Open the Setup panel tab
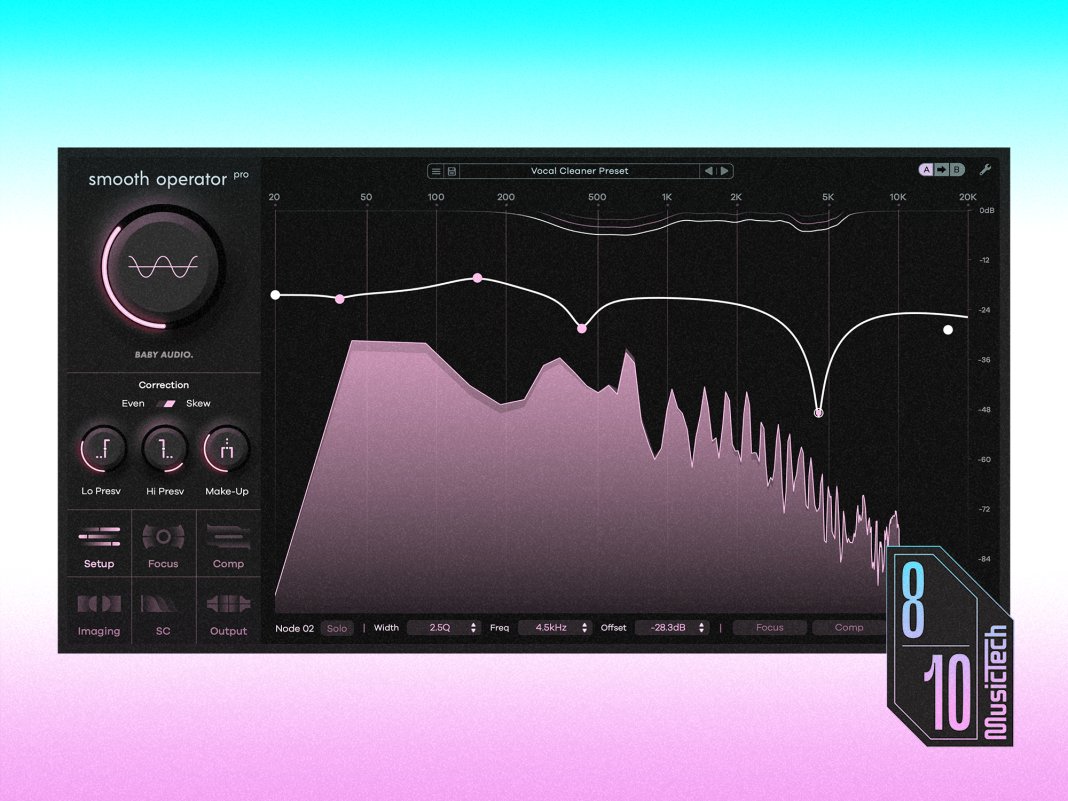This screenshot has height=801, width=1068. pos(99,544)
